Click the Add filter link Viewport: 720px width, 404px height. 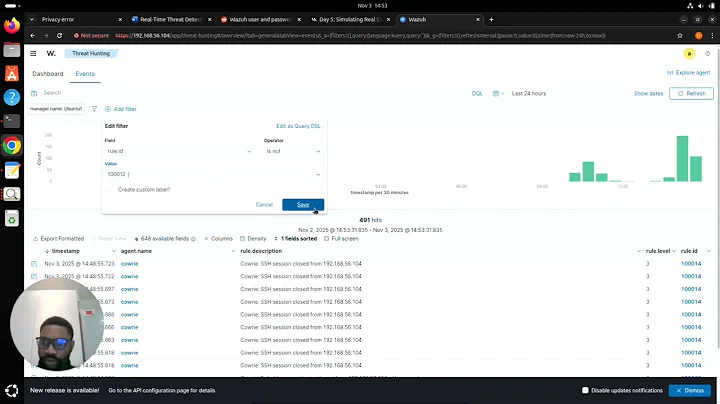[121, 109]
